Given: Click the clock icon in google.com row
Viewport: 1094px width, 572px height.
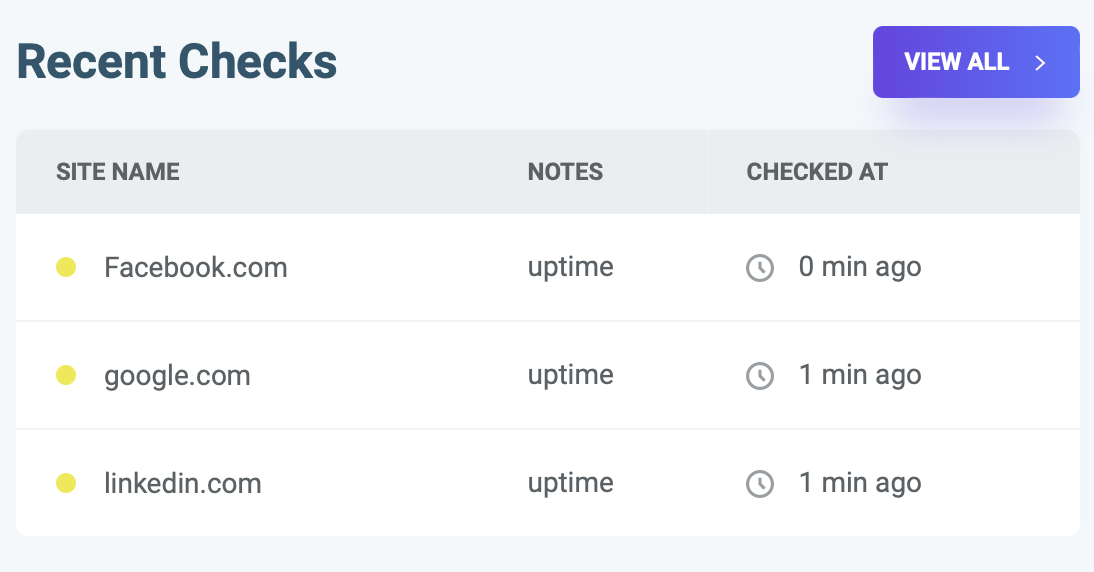Looking at the screenshot, I should pos(760,376).
